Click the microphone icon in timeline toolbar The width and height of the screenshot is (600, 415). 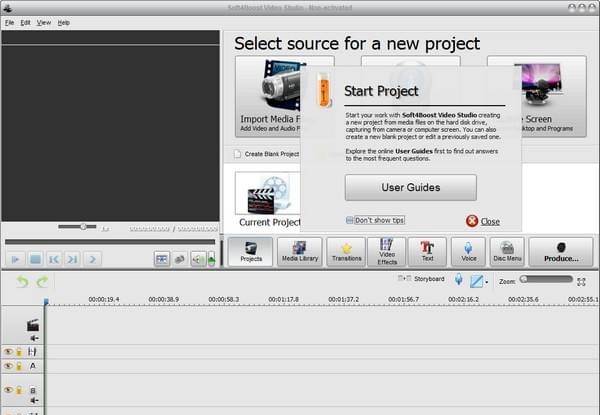pyautogui.click(x=458, y=280)
